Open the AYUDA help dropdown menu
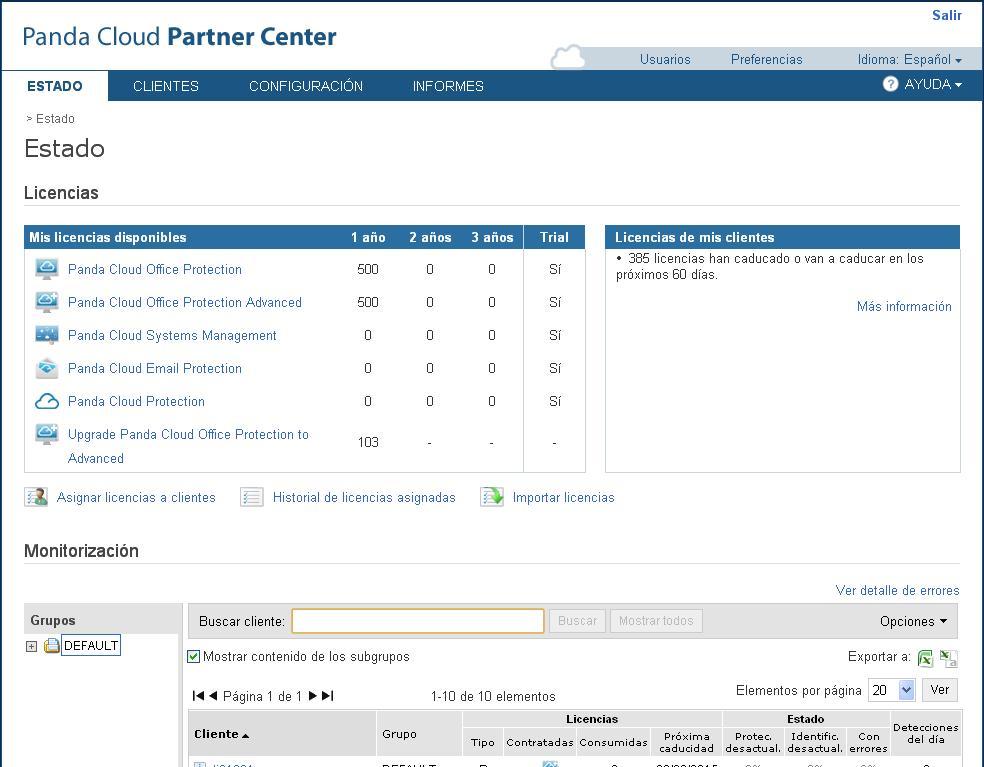The height and width of the screenshot is (767, 984). tap(933, 84)
